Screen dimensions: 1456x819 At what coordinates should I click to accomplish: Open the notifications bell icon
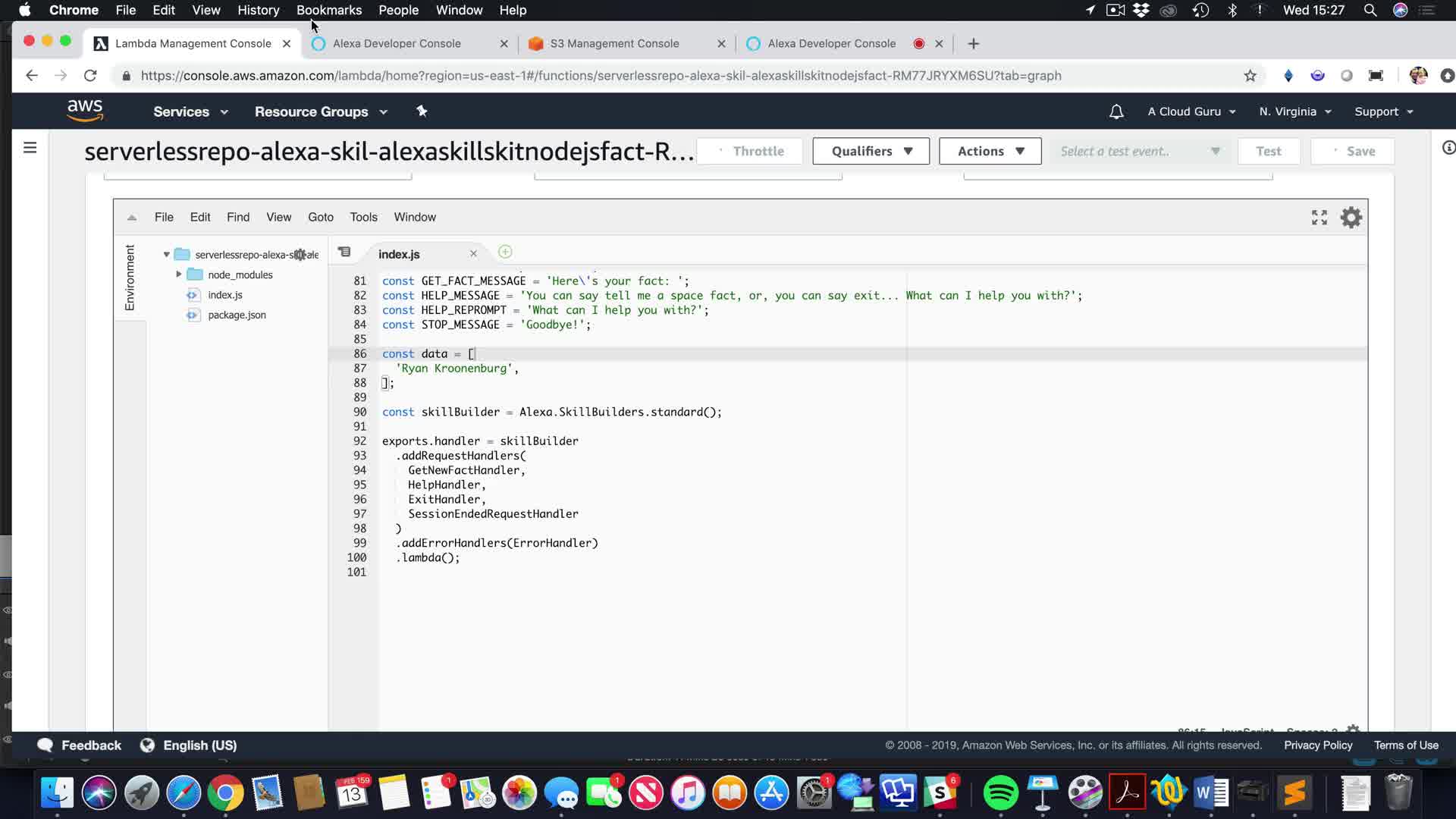(x=1116, y=111)
